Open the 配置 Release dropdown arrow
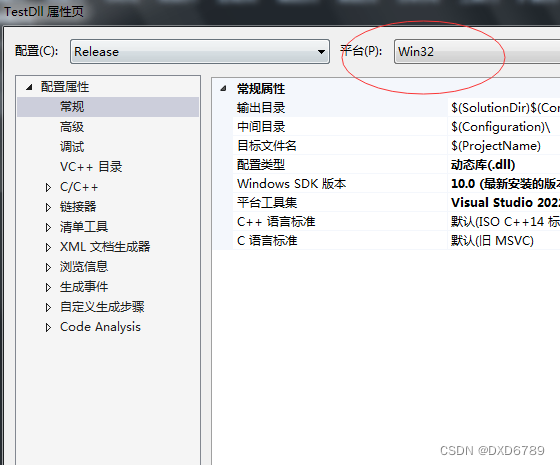Screen dimensions: 560x465 click(321, 52)
